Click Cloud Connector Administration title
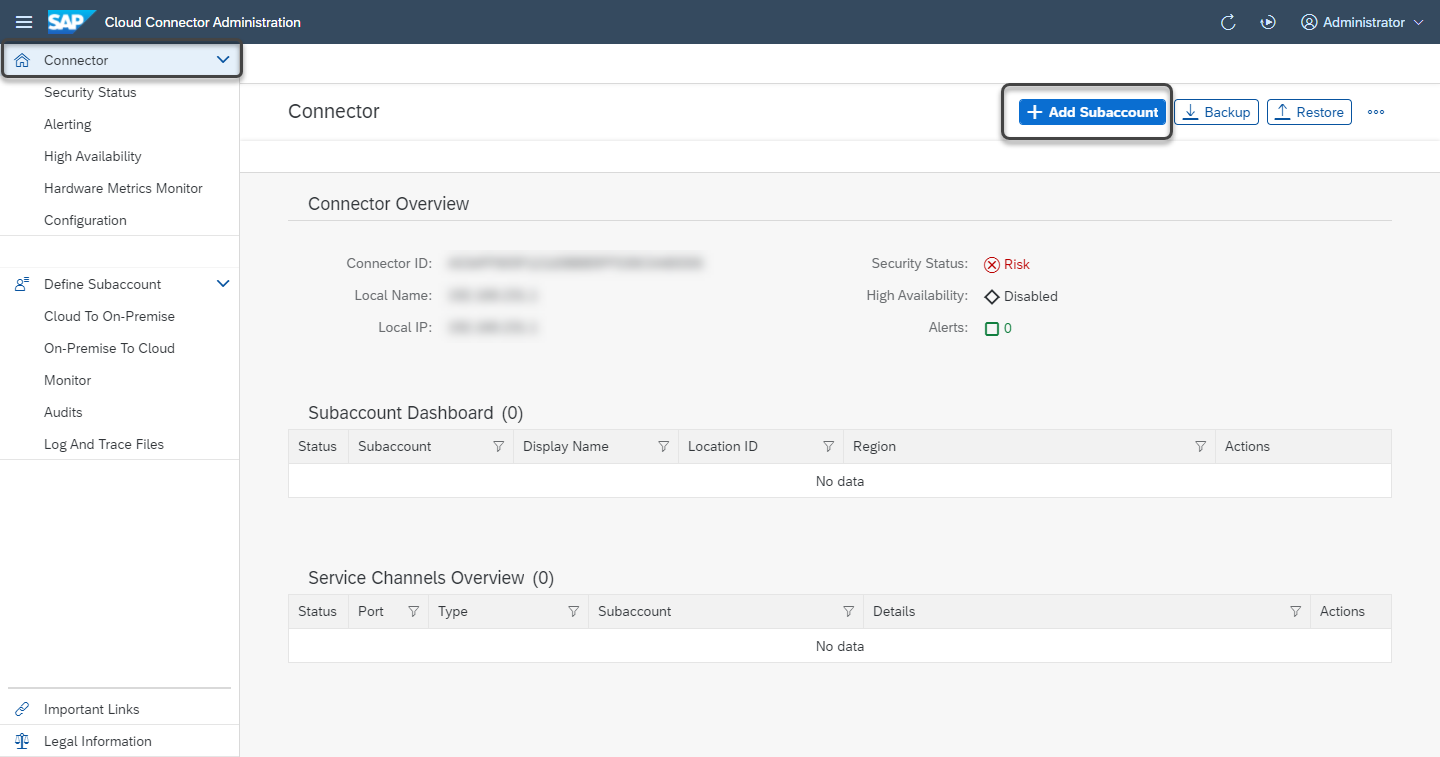 click(203, 22)
